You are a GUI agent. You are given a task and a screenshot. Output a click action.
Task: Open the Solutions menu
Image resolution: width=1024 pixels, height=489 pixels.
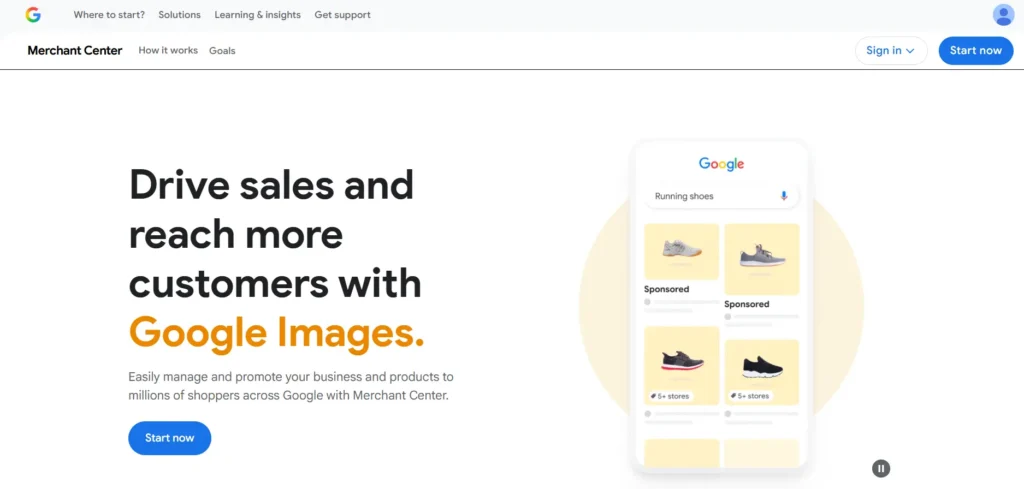pos(180,14)
